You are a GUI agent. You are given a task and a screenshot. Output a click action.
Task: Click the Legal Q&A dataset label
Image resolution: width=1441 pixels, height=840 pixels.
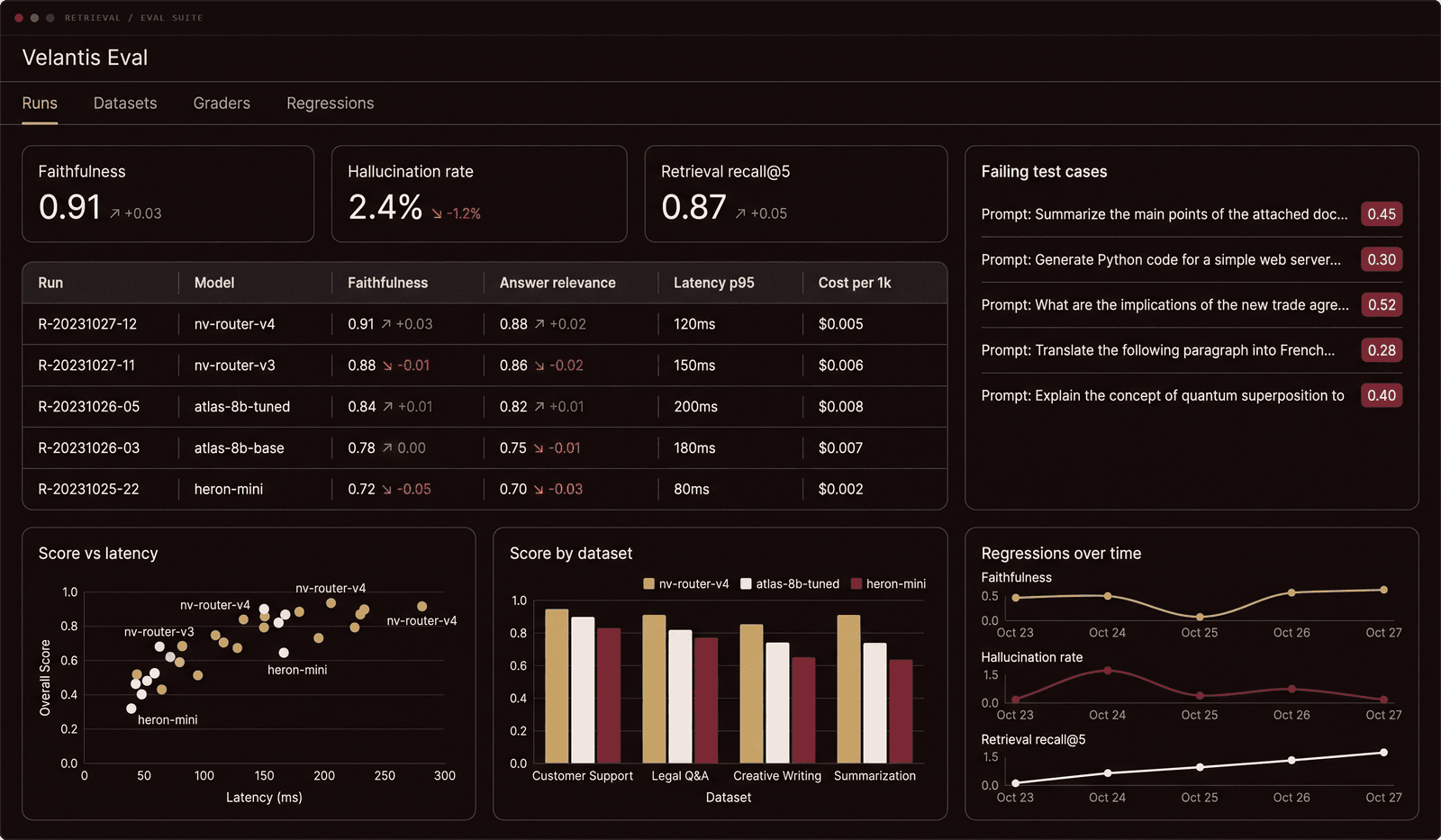pyautogui.click(x=680, y=776)
